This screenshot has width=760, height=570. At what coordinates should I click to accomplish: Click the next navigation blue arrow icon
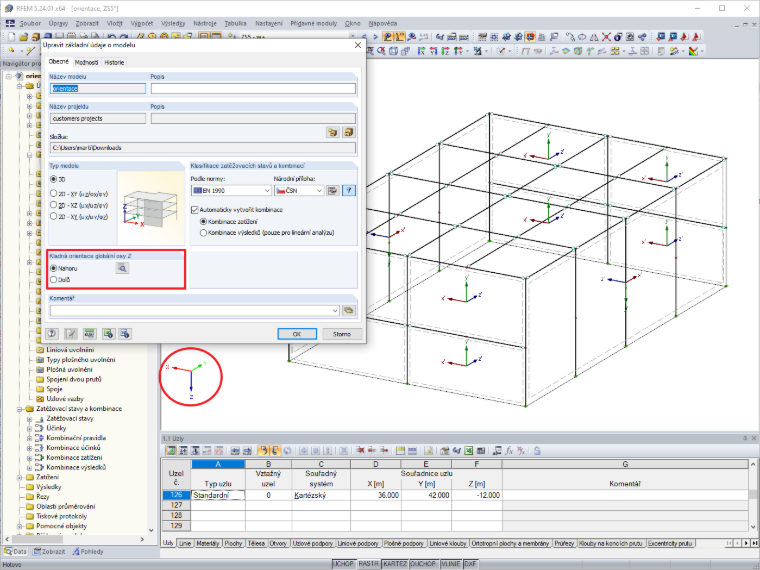click(375, 37)
